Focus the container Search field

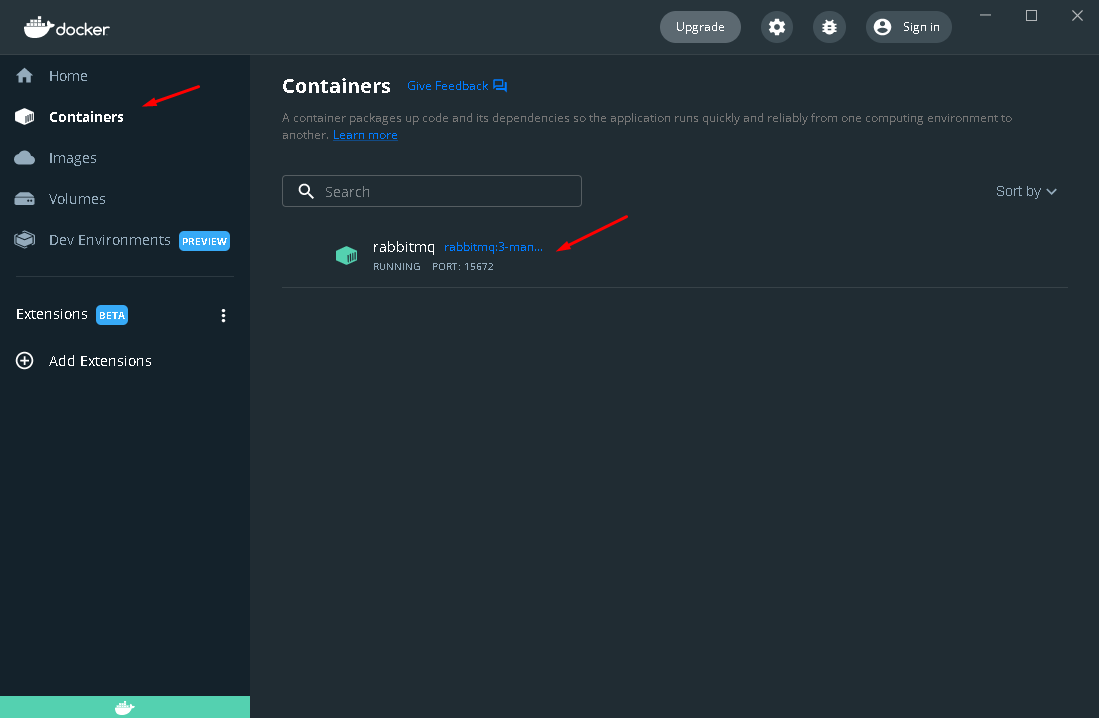coord(432,191)
